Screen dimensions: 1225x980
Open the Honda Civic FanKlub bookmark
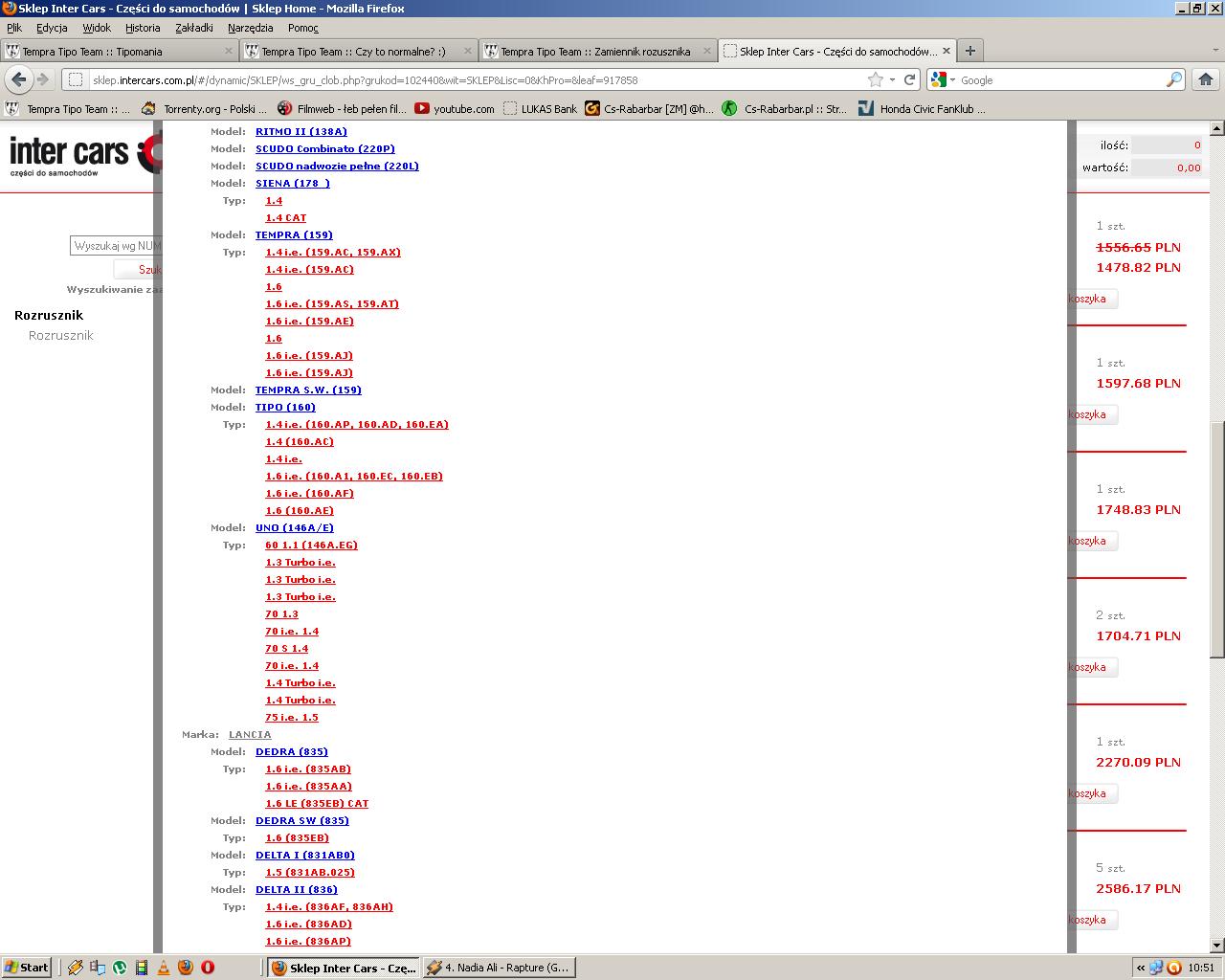tap(922, 109)
